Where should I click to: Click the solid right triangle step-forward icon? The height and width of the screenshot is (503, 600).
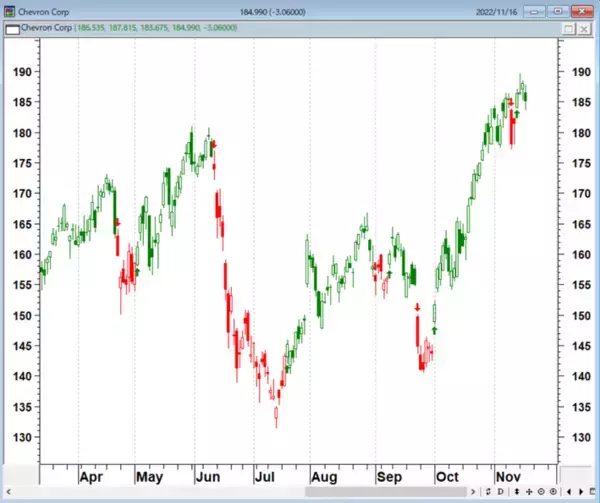click(581, 492)
